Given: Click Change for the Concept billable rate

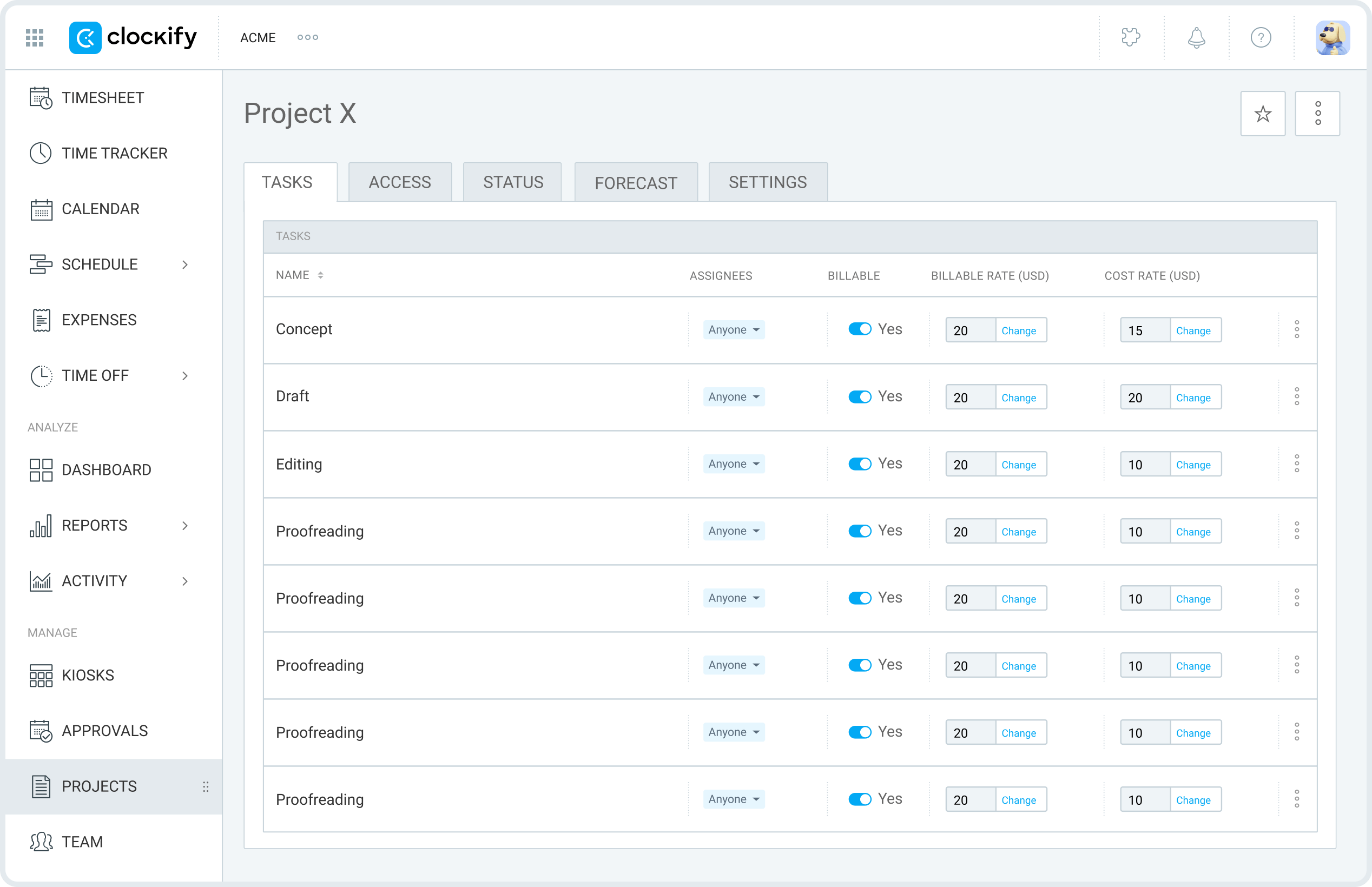Looking at the screenshot, I should (x=1018, y=330).
